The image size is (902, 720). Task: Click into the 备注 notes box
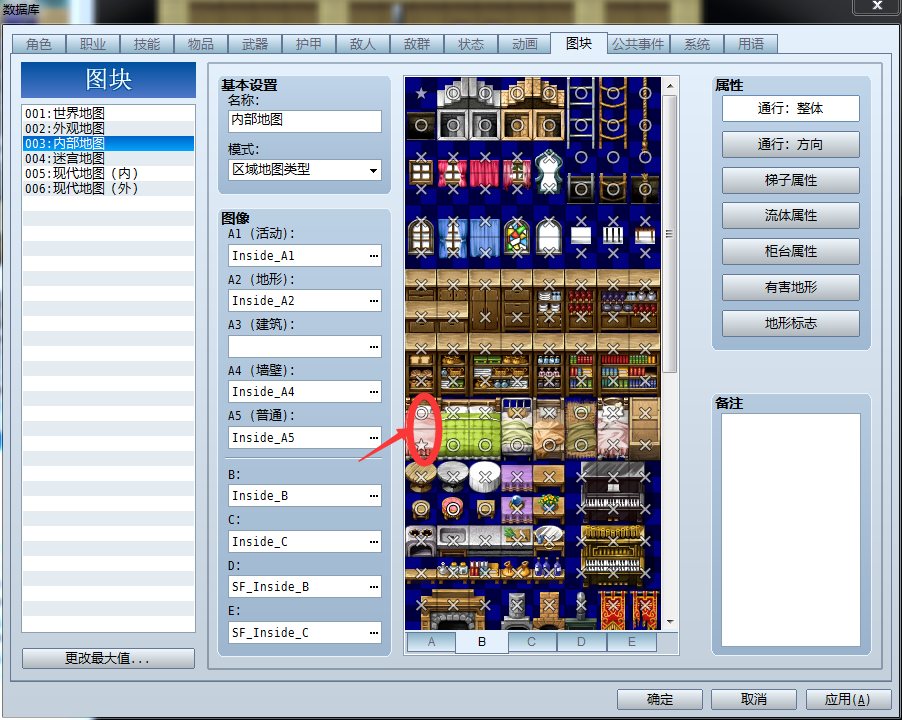point(790,529)
